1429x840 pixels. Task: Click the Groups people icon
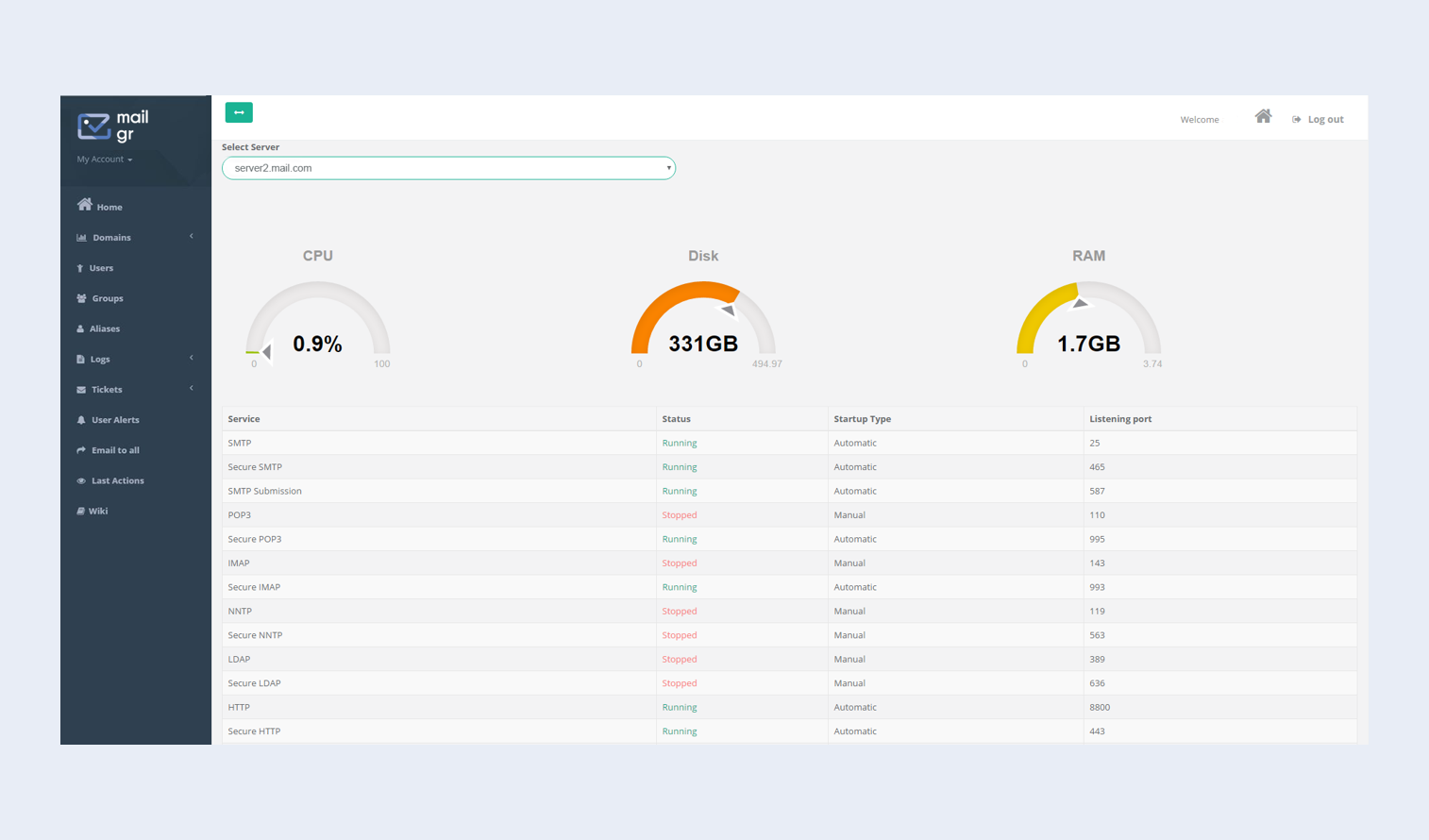81,298
